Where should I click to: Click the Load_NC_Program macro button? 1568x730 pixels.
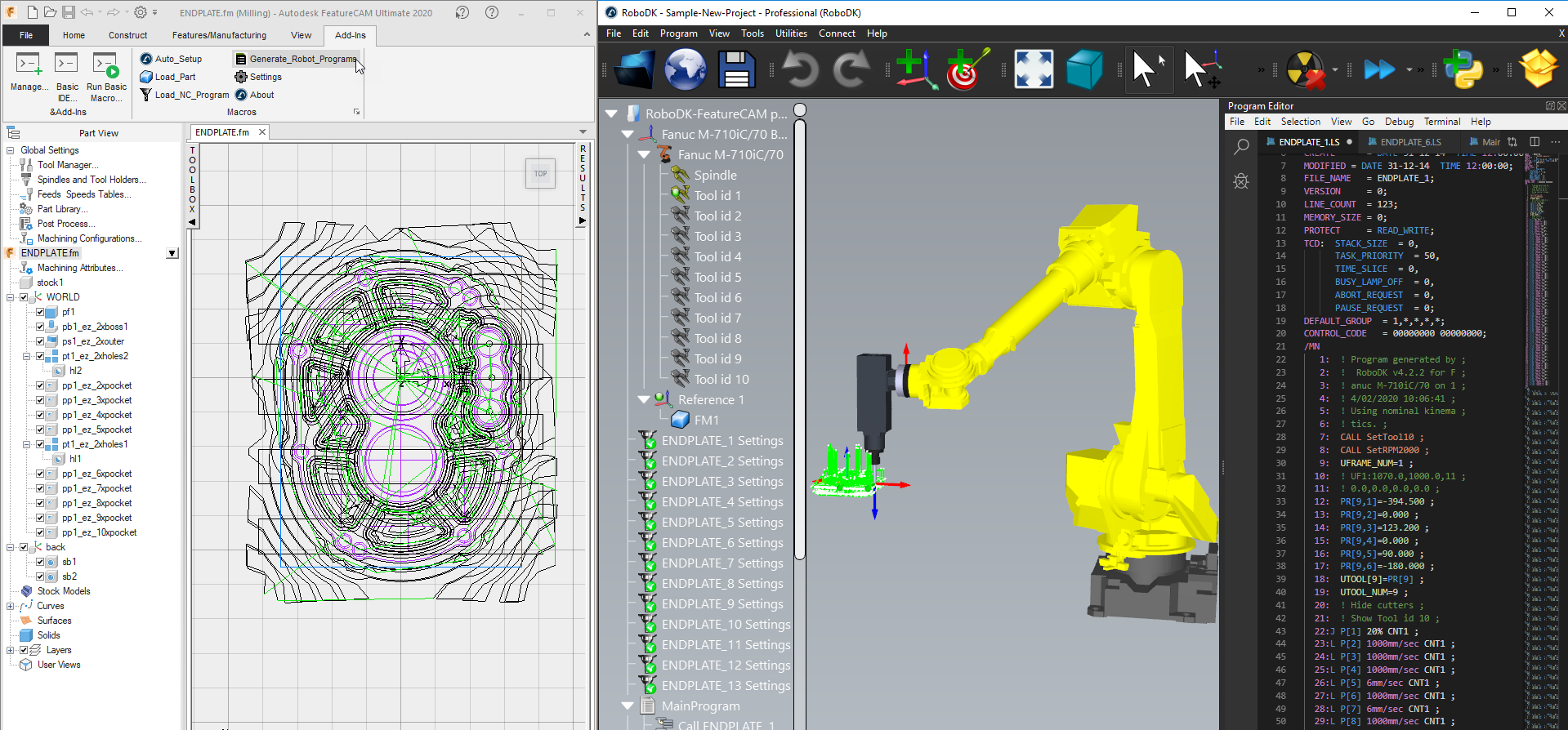coord(185,95)
